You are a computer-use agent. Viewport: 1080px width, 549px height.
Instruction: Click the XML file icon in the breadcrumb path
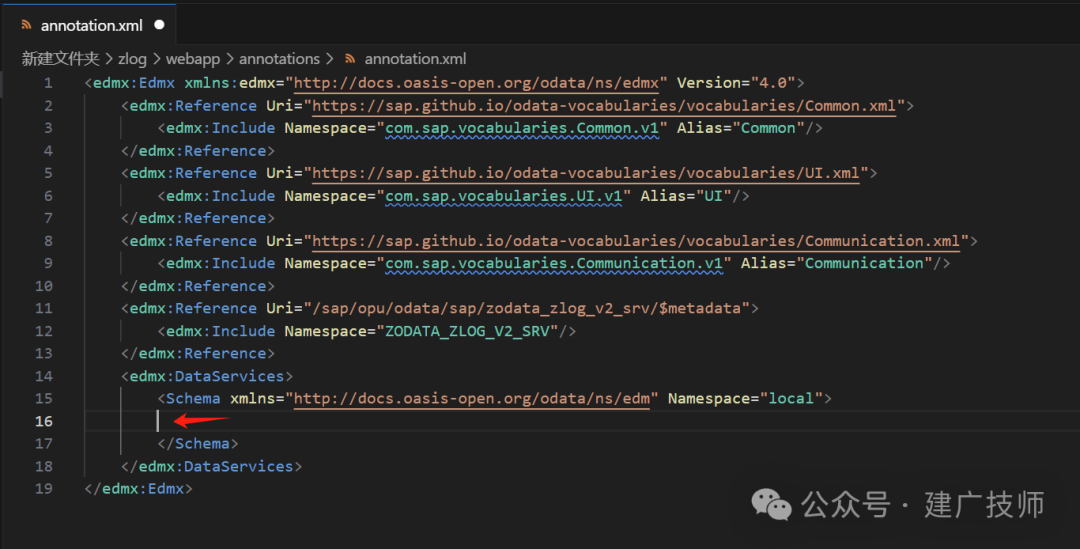[x=351, y=59]
